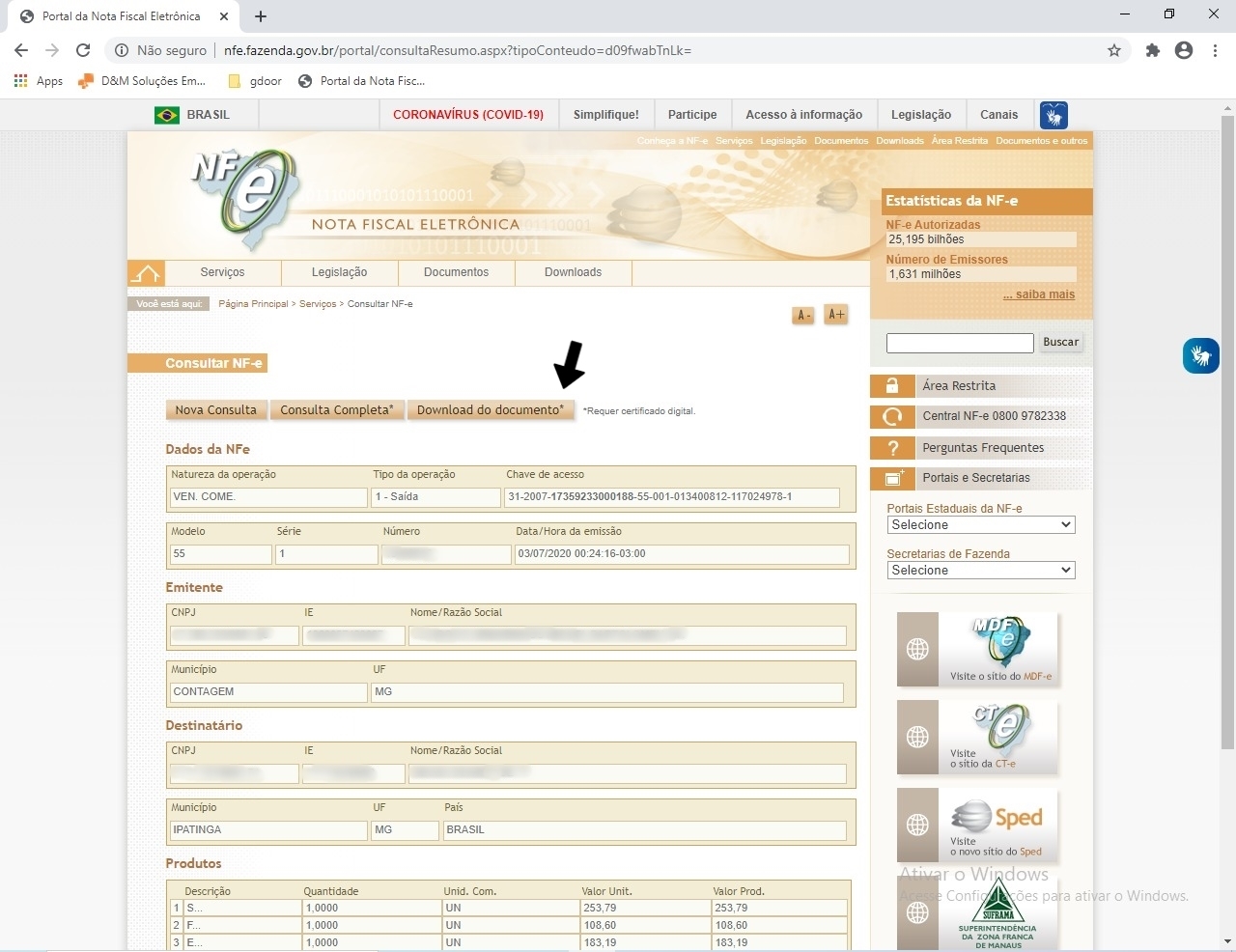This screenshot has width=1236, height=952.
Task: Open a new browser tab
Action: click(260, 16)
